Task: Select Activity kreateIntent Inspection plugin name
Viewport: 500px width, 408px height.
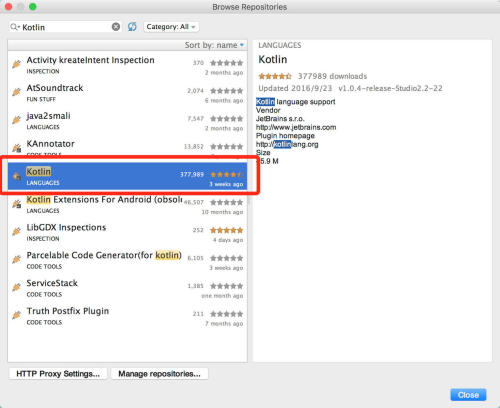Action: 90,60
